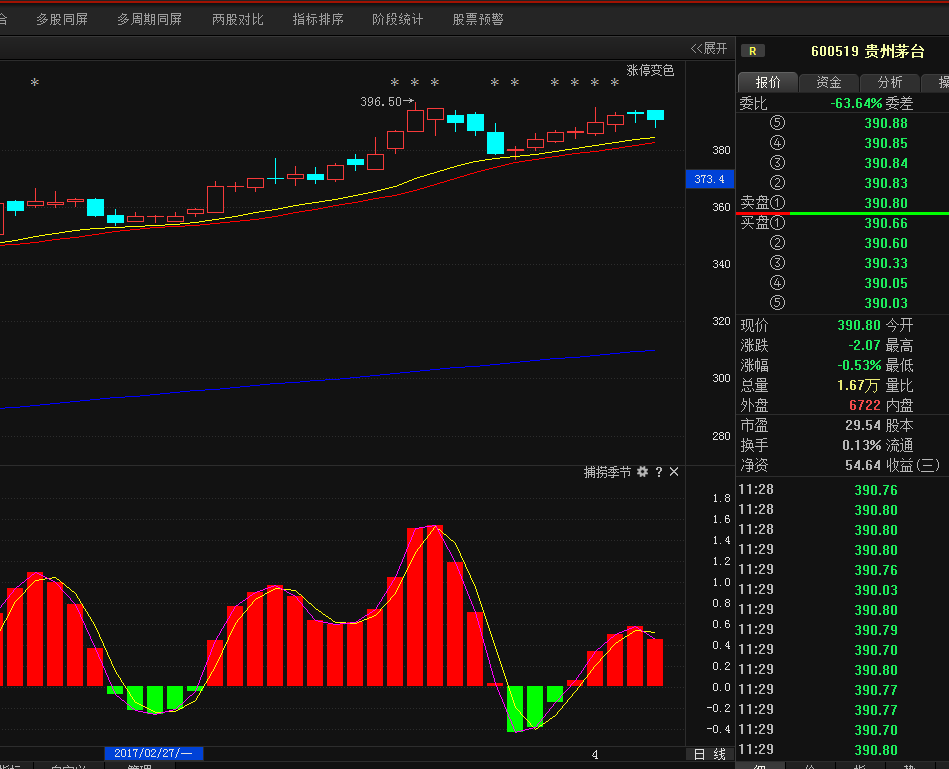The height and width of the screenshot is (769, 949).
Task: Select buy level ③ price 390.33
Action: (x=885, y=263)
